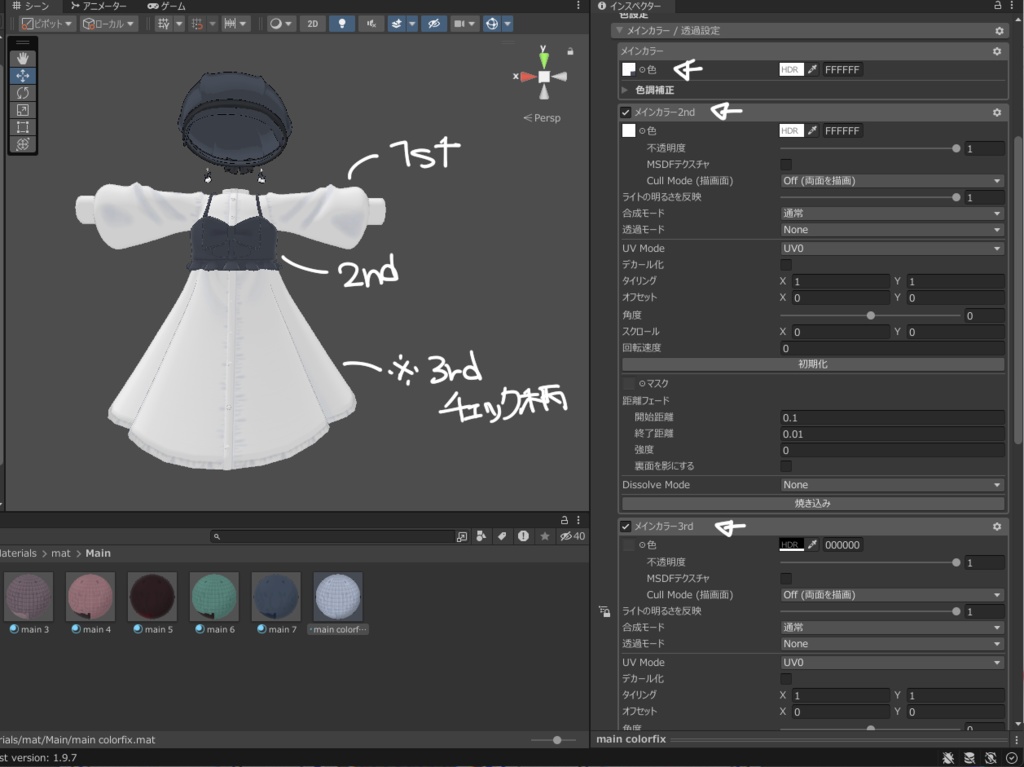1024x767 pixels.
Task: Toggle the メインカラー2nd checkbox
Action: tap(626, 112)
